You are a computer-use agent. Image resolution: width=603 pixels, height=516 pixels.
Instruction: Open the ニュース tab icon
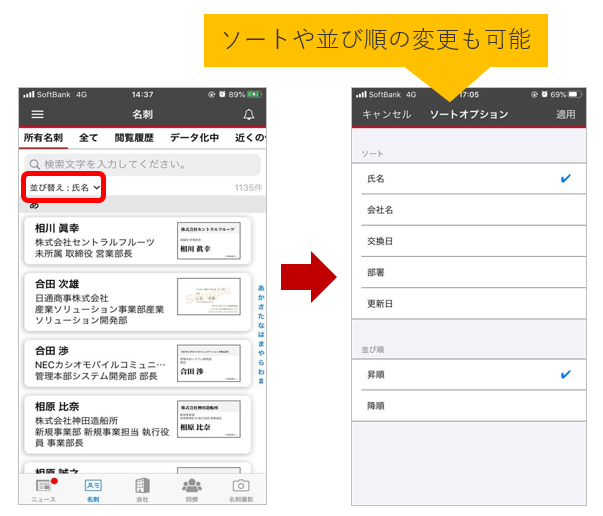43,486
